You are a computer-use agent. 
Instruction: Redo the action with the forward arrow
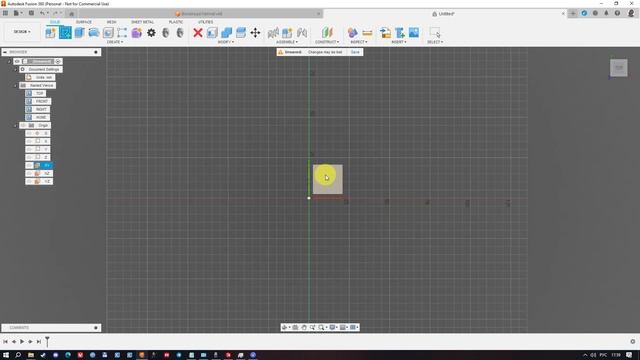(x=56, y=13)
